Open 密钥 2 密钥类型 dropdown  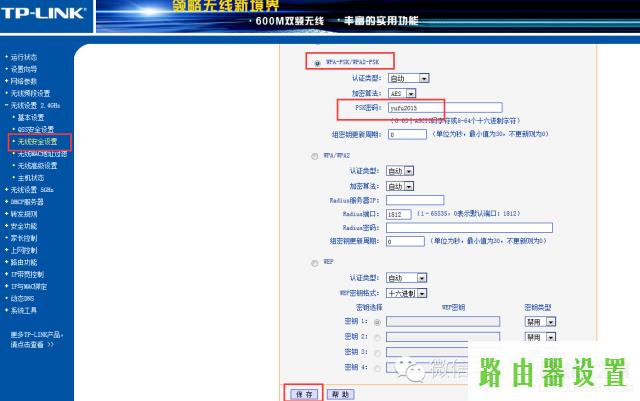540,337
